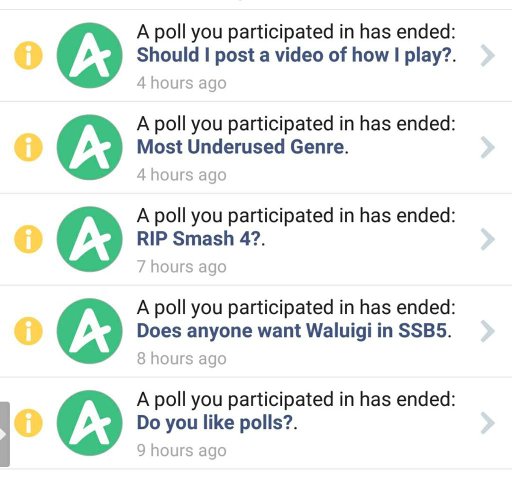Image resolution: width=512 pixels, height=477 pixels.
Task: Click yellow info icon for 'Do you like polls?' notification
Action: 28,423
